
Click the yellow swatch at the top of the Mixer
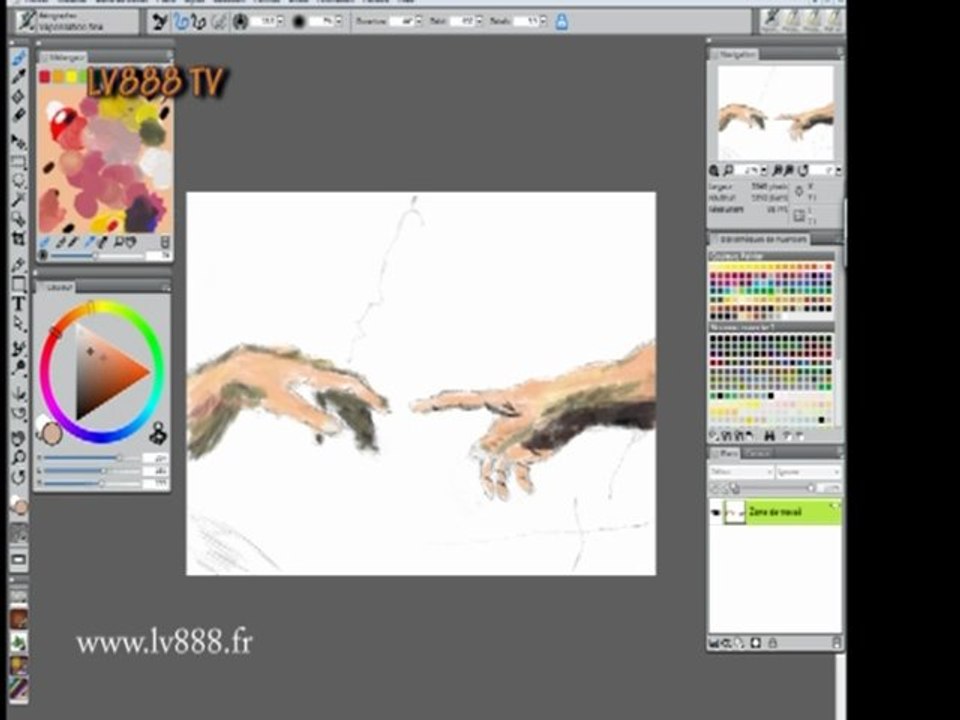71,77
